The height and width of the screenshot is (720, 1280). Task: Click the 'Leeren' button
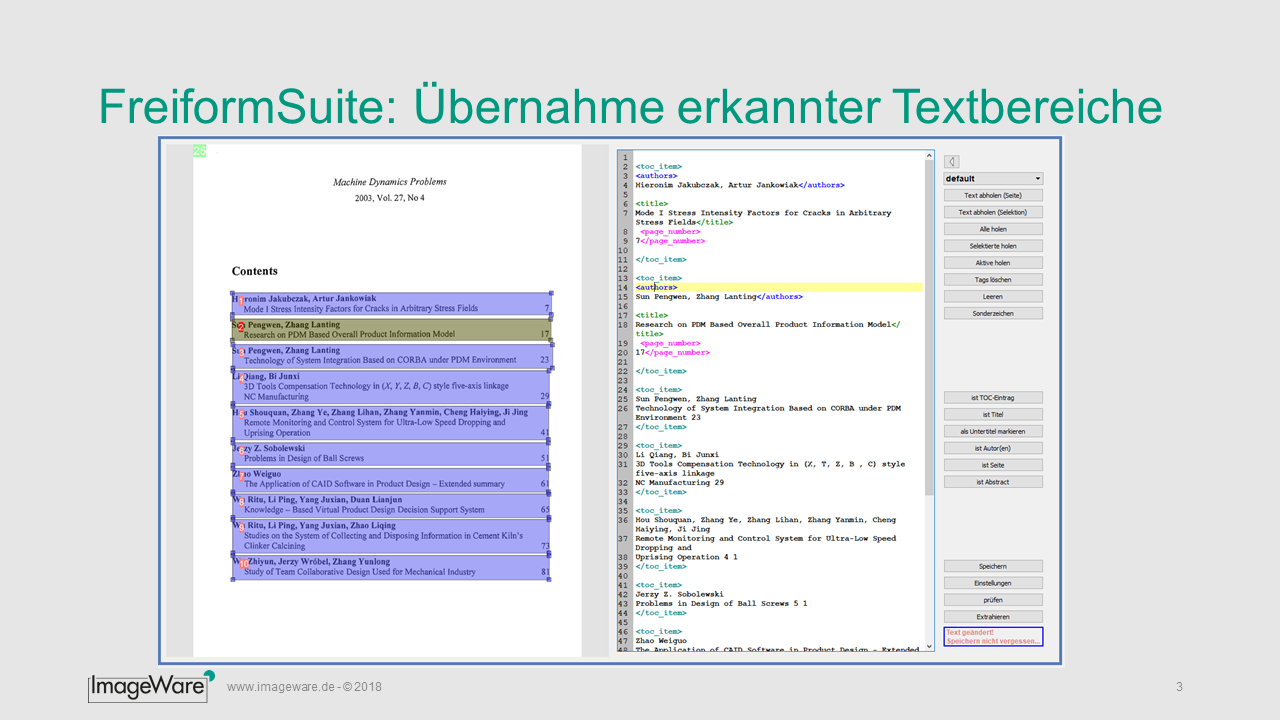(x=993, y=297)
